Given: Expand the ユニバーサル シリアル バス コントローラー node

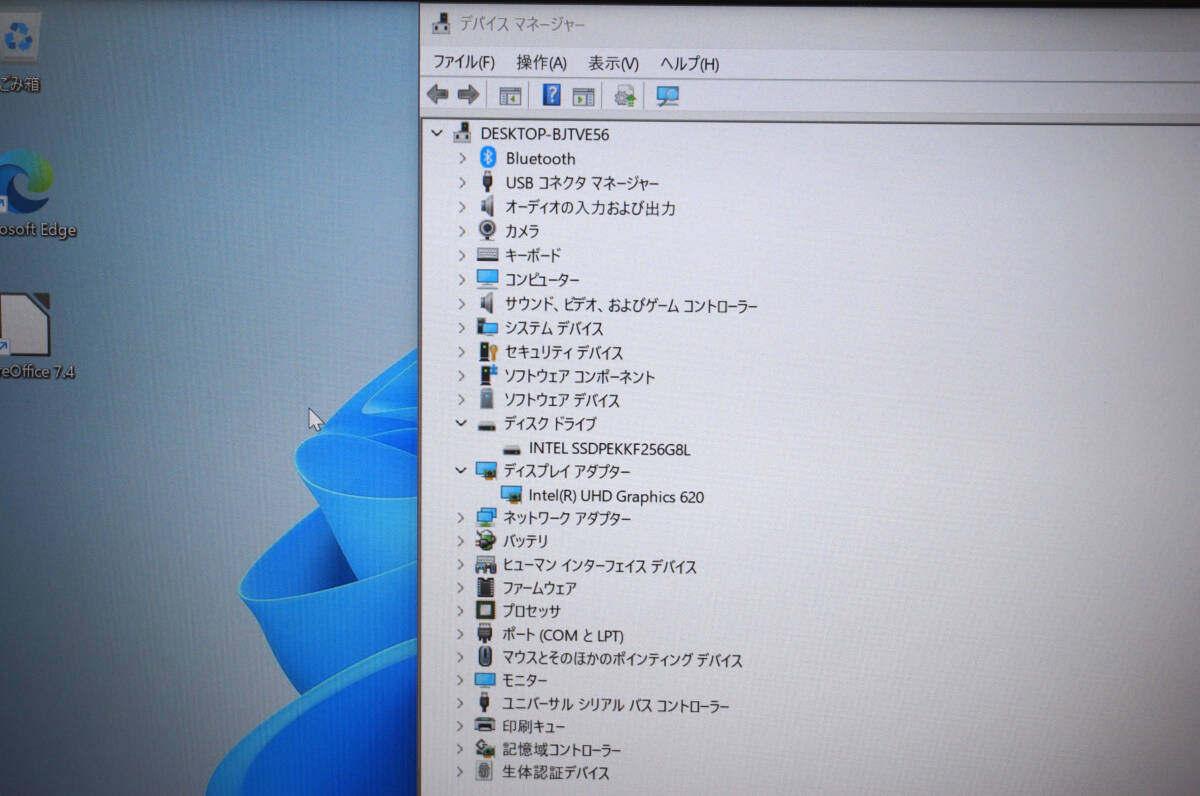Looking at the screenshot, I should click(x=460, y=705).
